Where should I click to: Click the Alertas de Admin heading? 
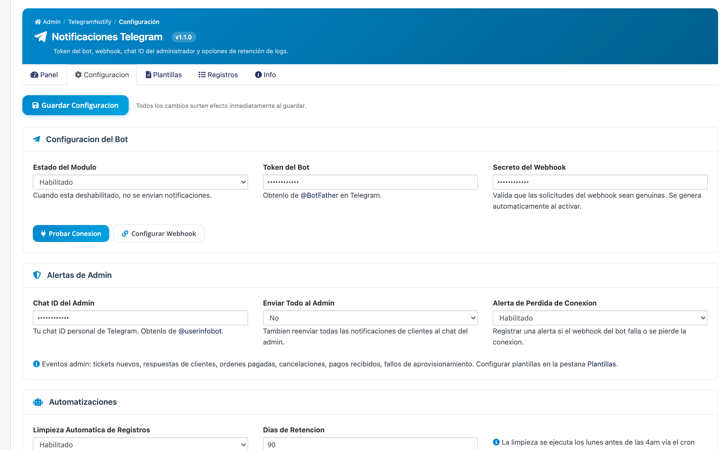tap(79, 275)
